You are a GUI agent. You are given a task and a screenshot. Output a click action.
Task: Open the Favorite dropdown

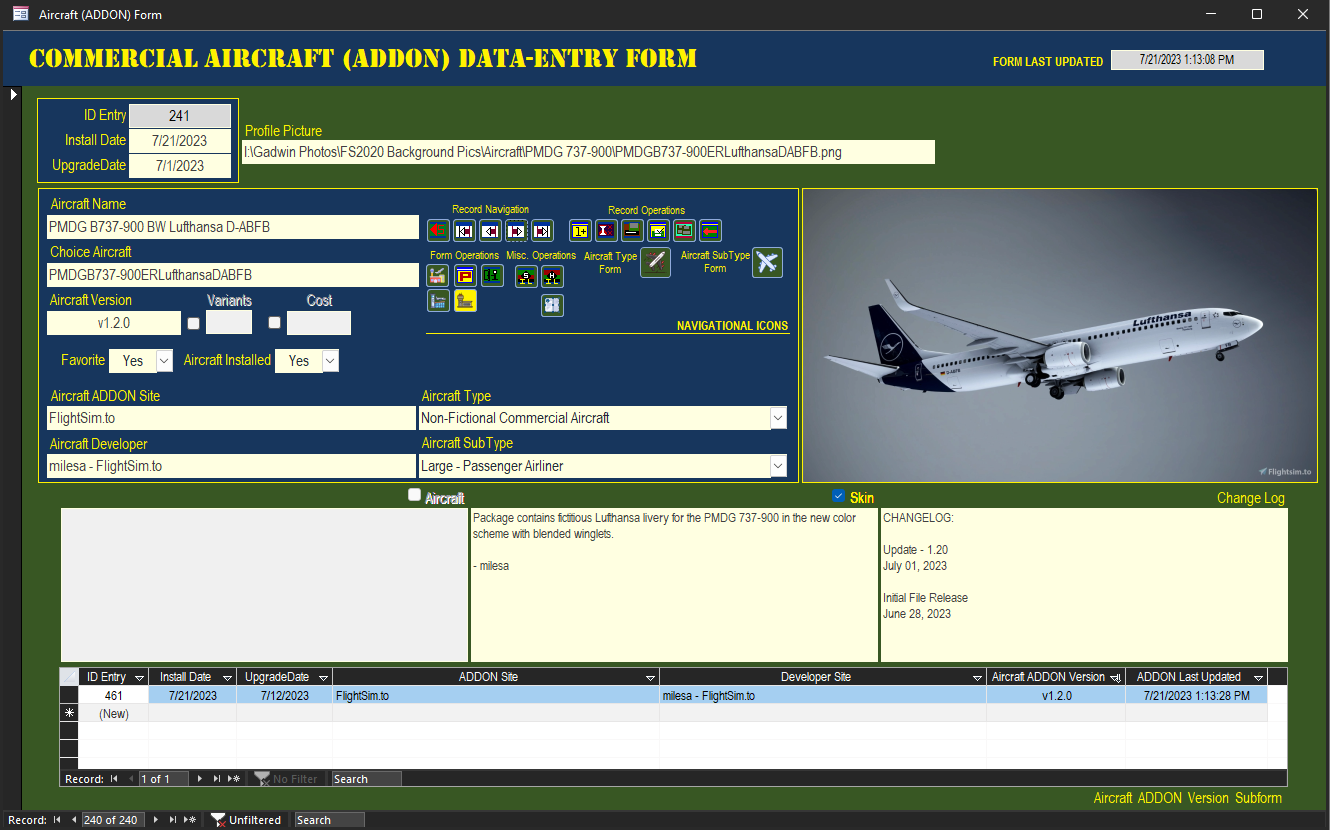pos(165,361)
